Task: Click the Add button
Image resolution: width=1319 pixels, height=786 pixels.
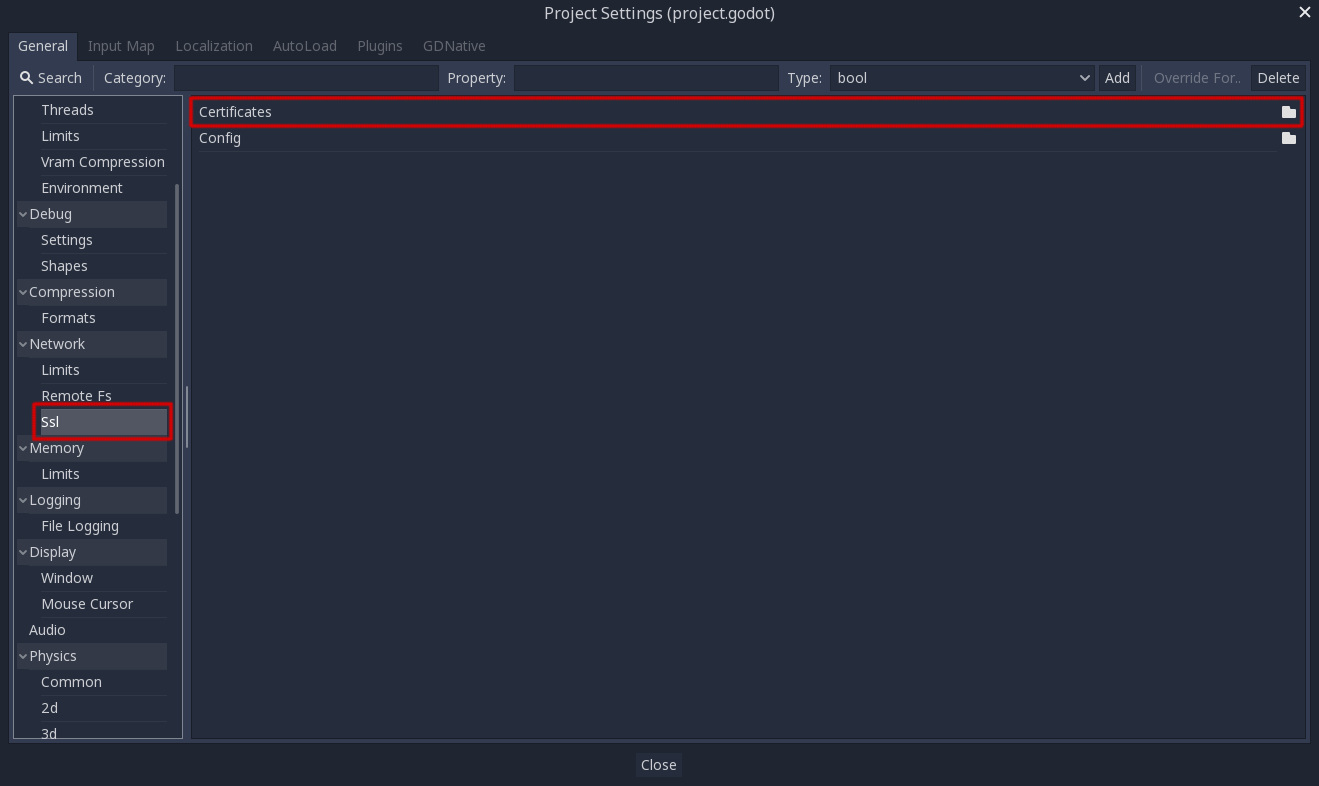Action: coord(1117,77)
